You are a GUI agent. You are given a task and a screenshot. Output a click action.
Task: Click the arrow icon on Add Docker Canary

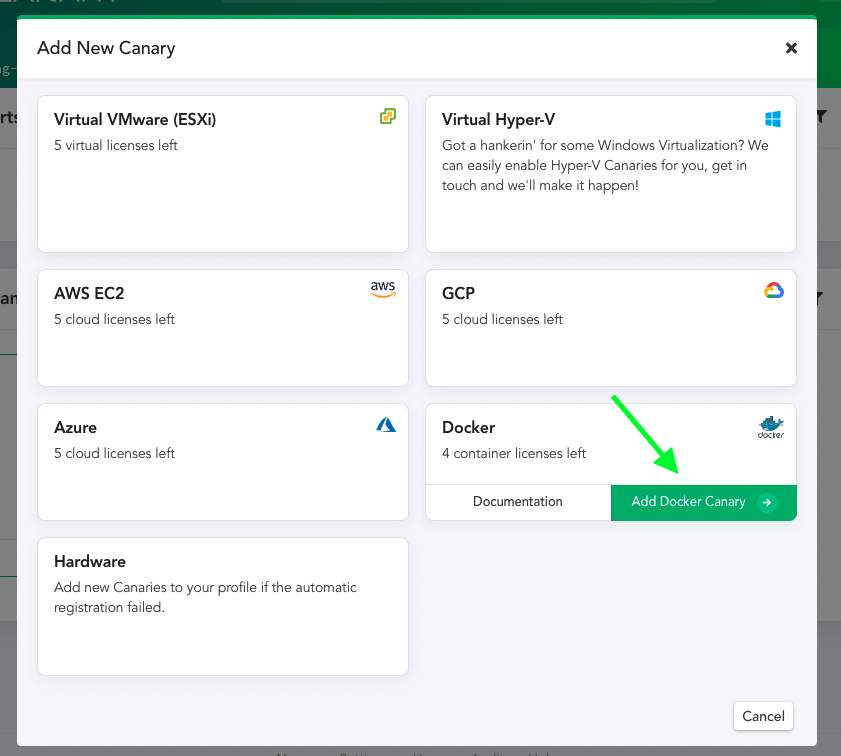coord(767,502)
